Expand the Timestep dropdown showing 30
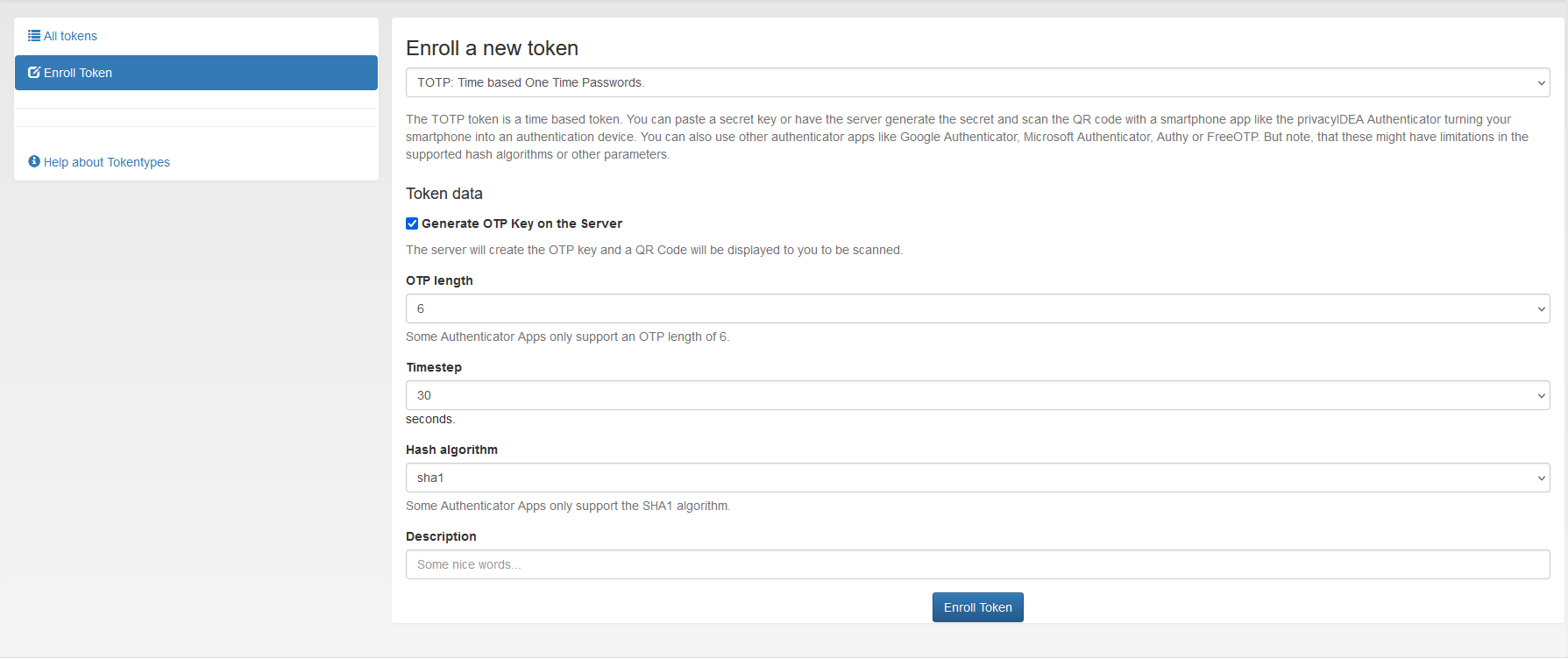The width and height of the screenshot is (1568, 659). click(964, 396)
